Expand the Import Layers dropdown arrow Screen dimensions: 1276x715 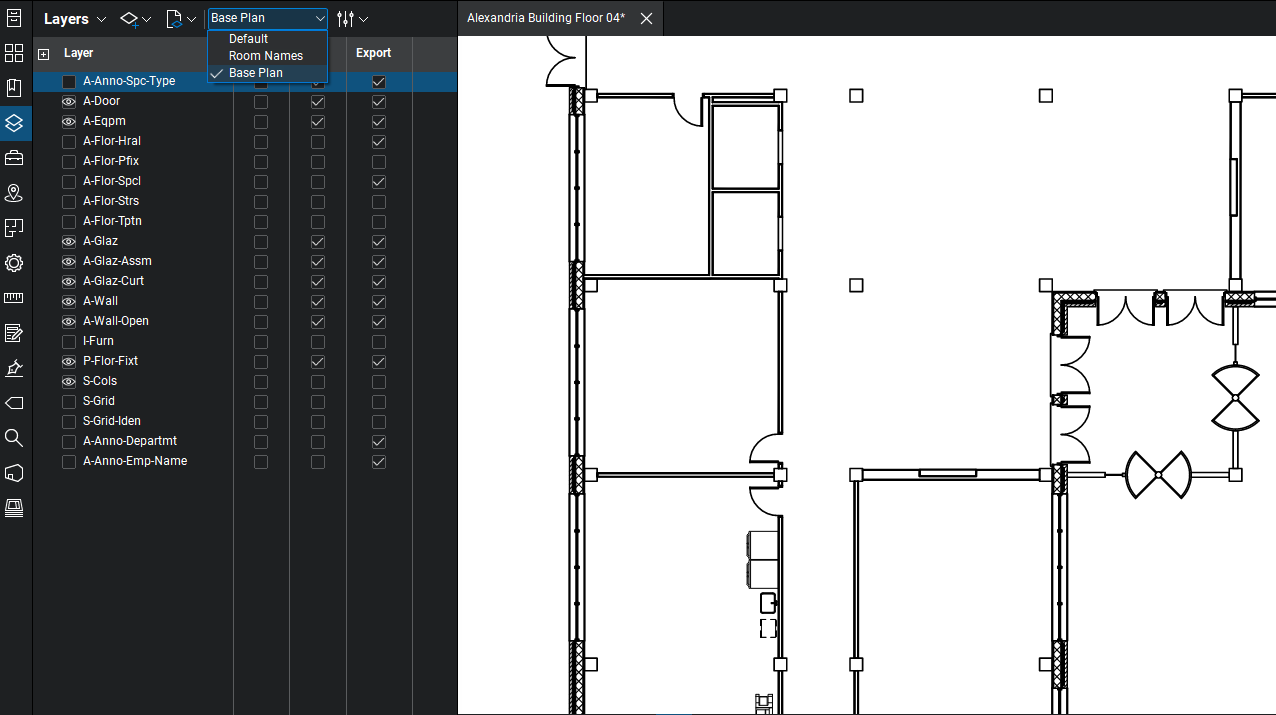pyautogui.click(x=190, y=19)
